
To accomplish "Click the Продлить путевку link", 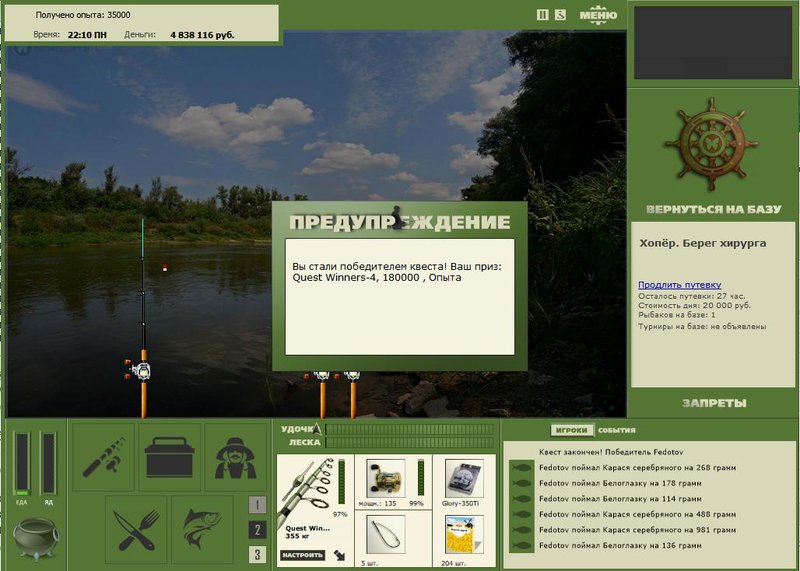I will pos(680,285).
